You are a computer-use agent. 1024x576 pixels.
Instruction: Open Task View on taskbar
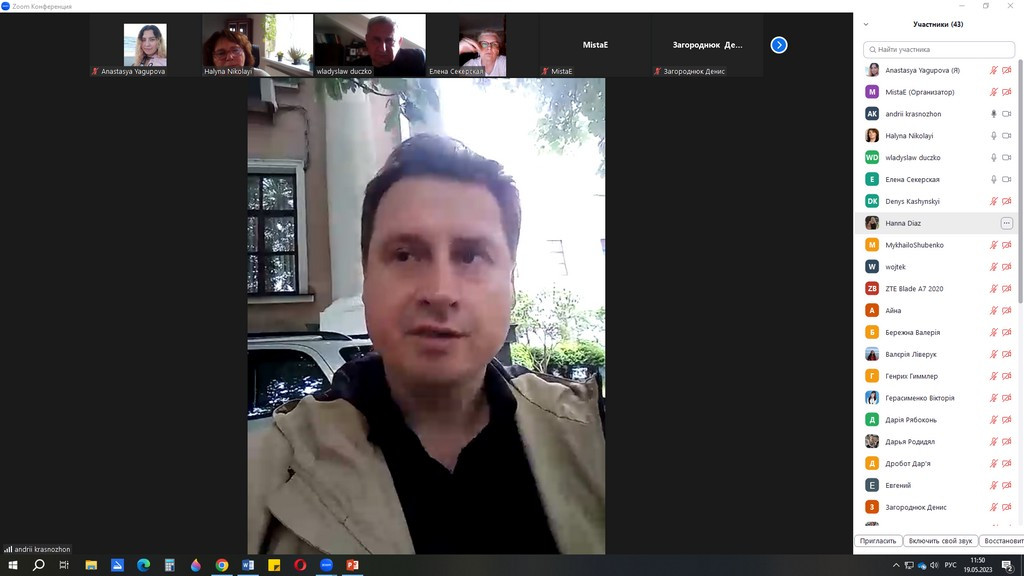pyautogui.click(x=64, y=565)
